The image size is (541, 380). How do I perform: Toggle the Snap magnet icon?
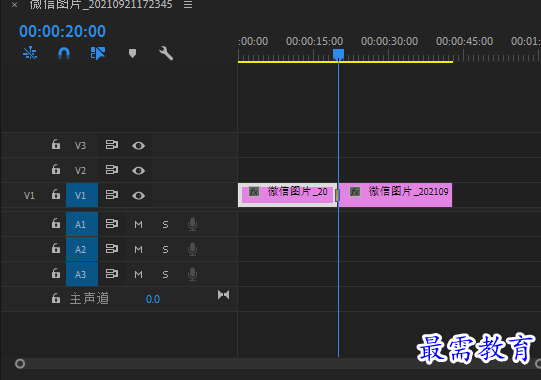[64, 53]
